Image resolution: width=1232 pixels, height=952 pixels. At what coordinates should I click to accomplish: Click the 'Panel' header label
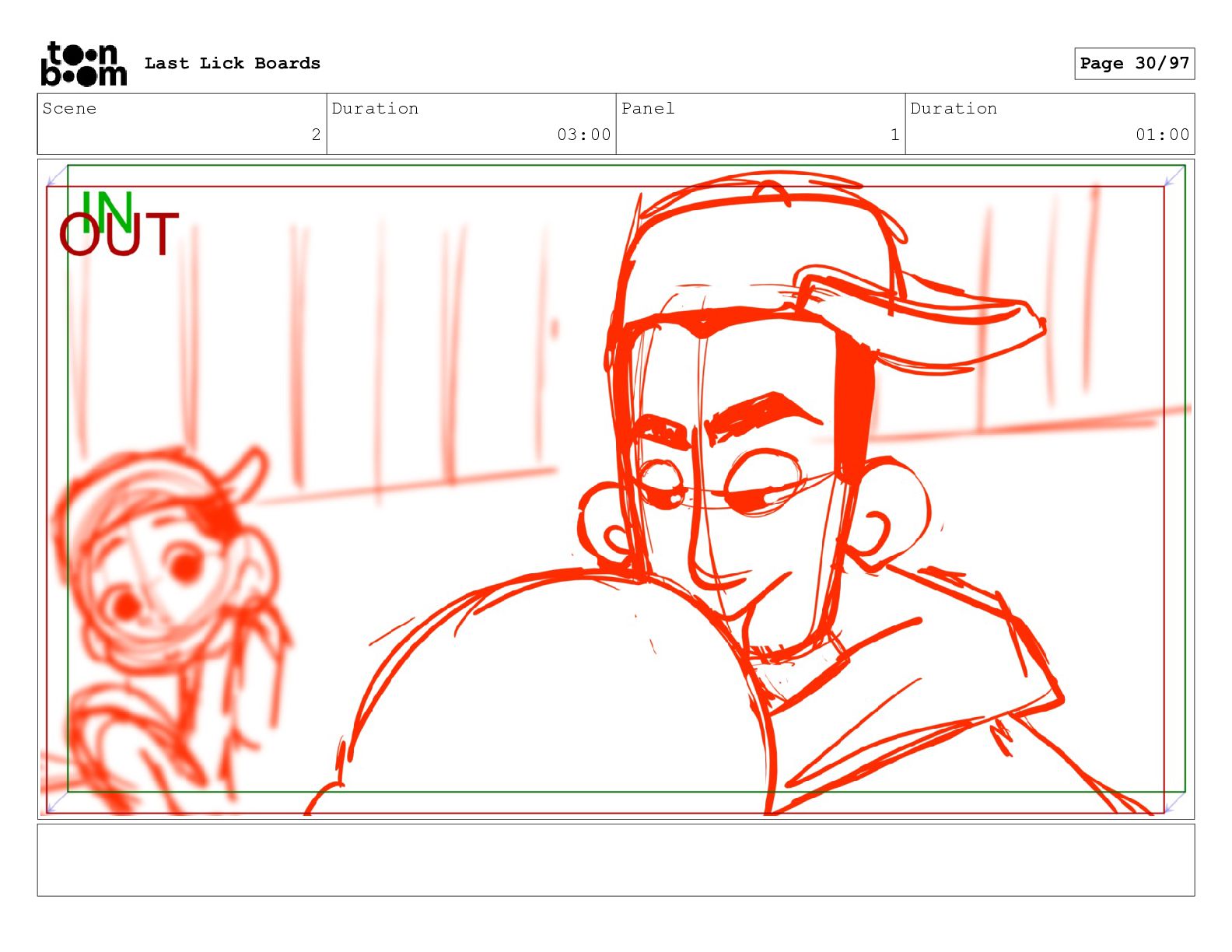648,108
